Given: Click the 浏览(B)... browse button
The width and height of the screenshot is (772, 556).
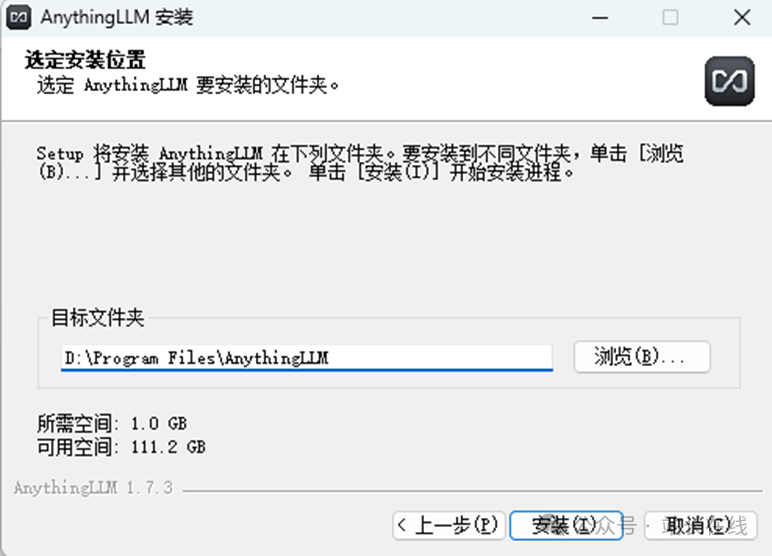Looking at the screenshot, I should (642, 357).
